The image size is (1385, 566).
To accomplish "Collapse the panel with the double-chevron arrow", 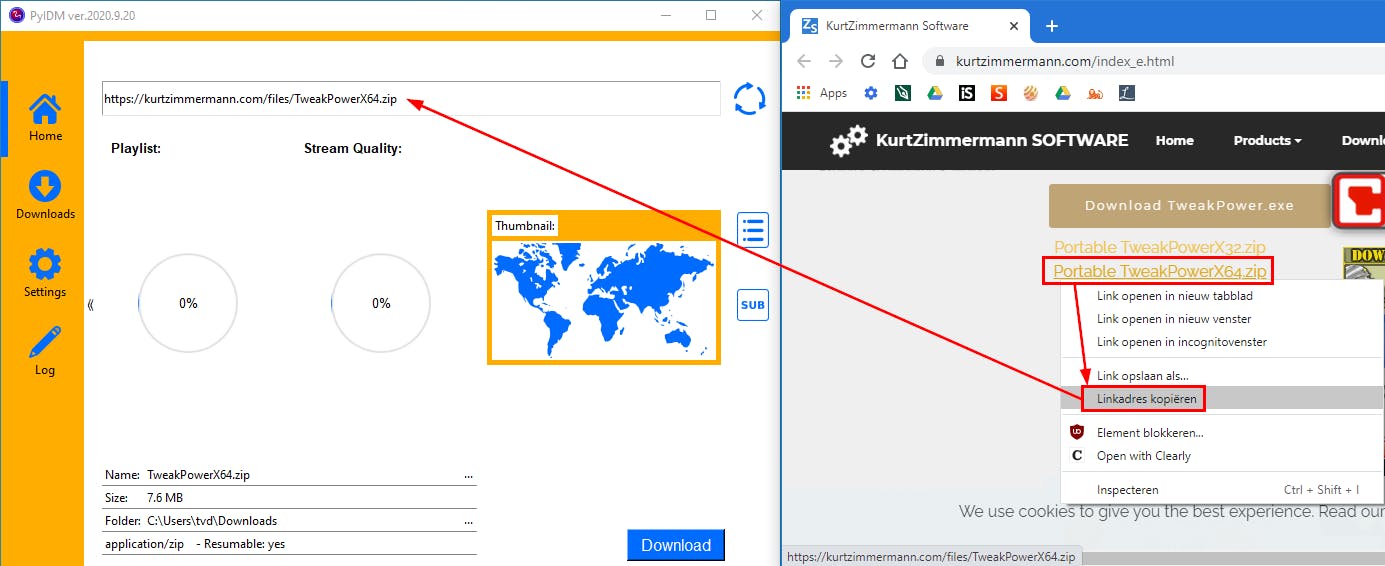I will 90,305.
